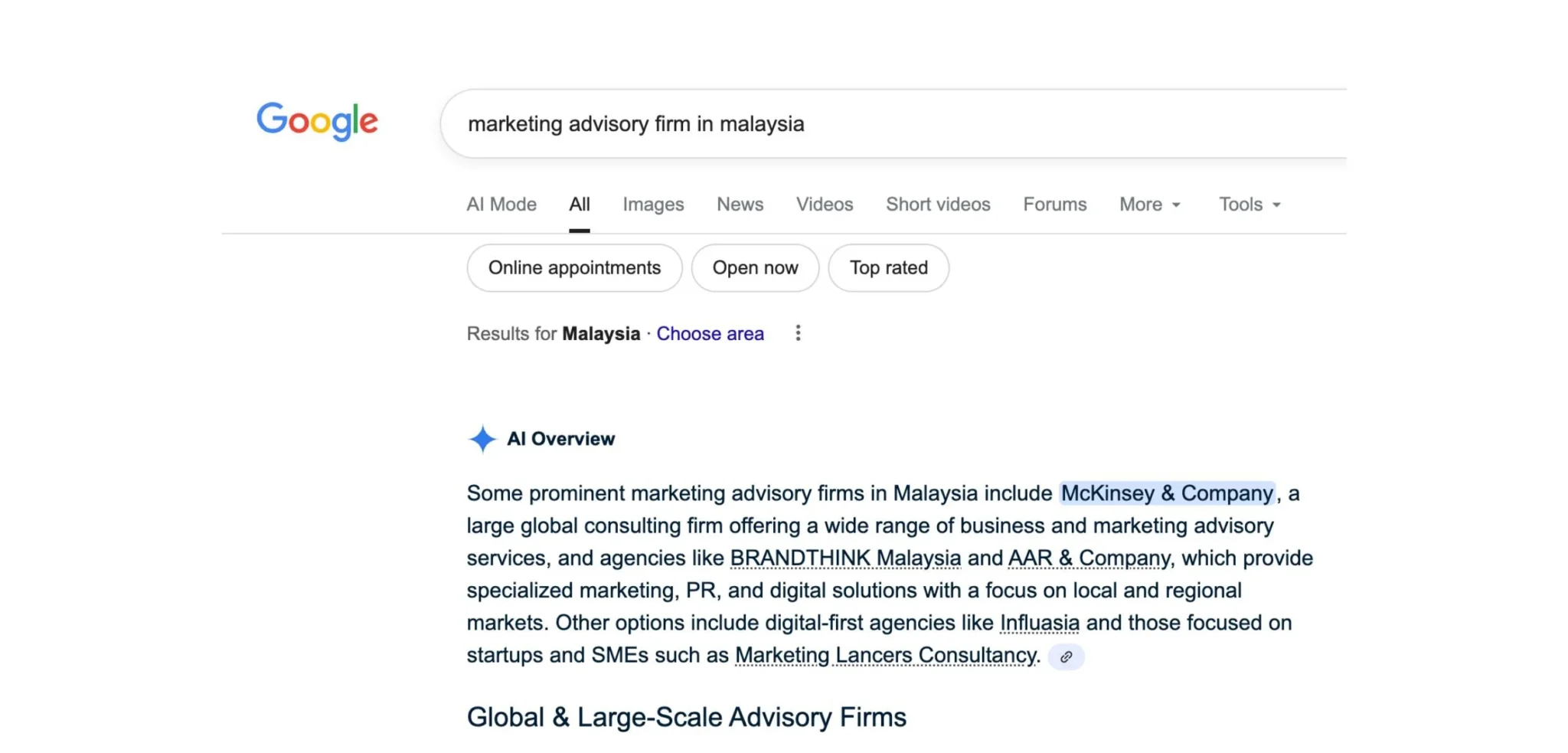This screenshot has height=753, width=1568.
Task: Switch to AI Mode
Action: pos(501,204)
